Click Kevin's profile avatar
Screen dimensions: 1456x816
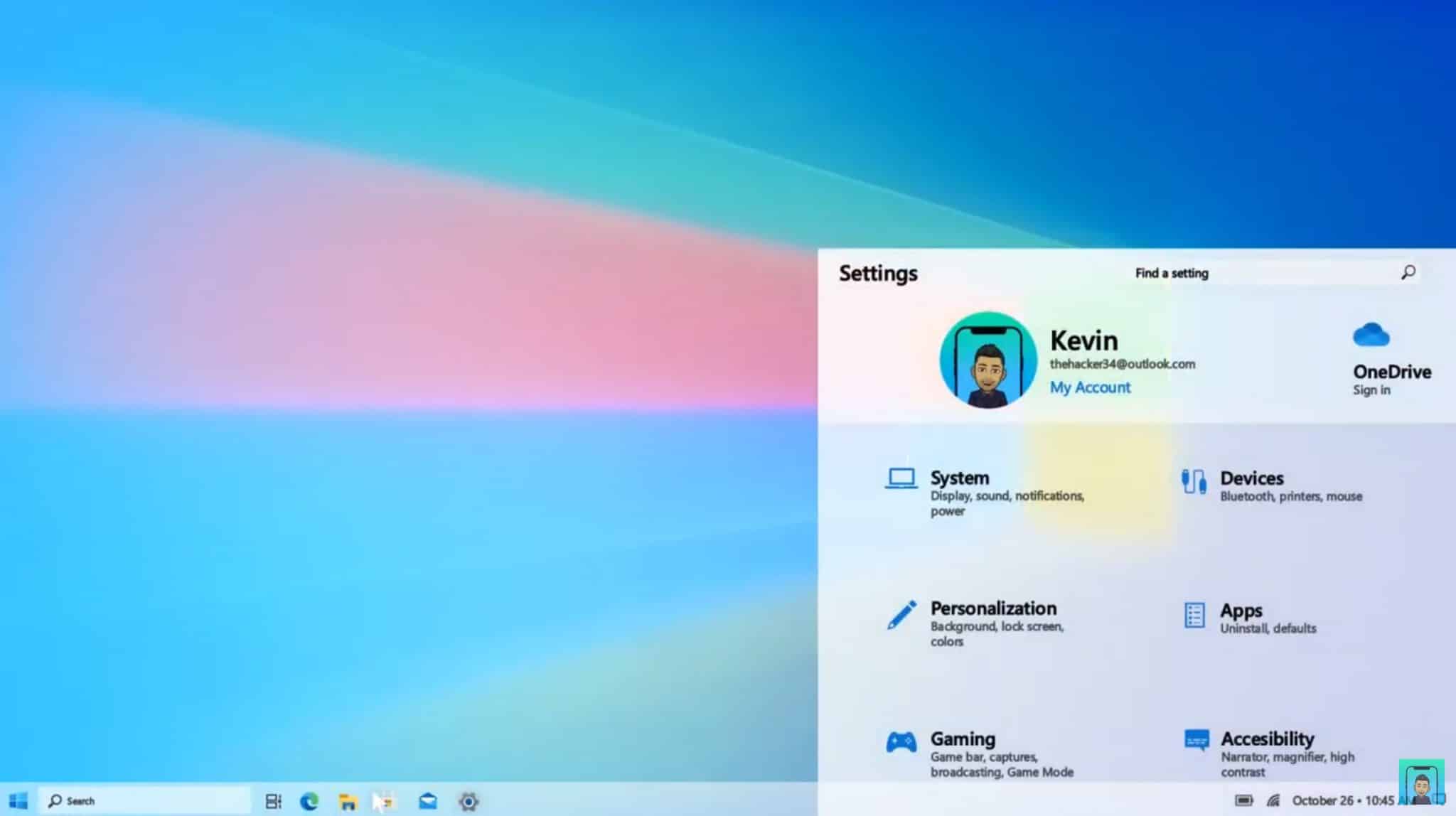(x=987, y=359)
